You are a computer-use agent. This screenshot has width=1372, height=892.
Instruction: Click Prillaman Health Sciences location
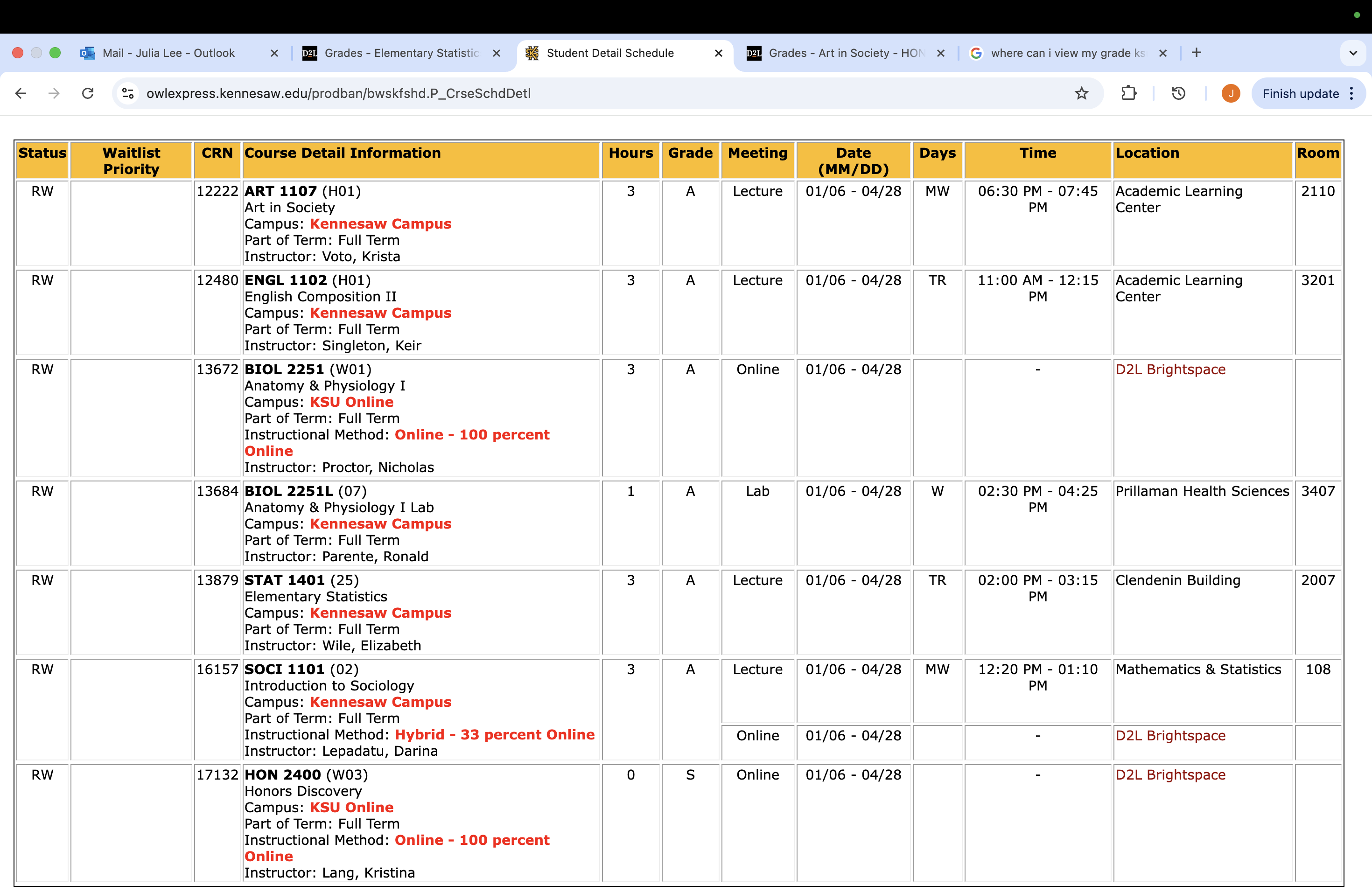pyautogui.click(x=1202, y=491)
